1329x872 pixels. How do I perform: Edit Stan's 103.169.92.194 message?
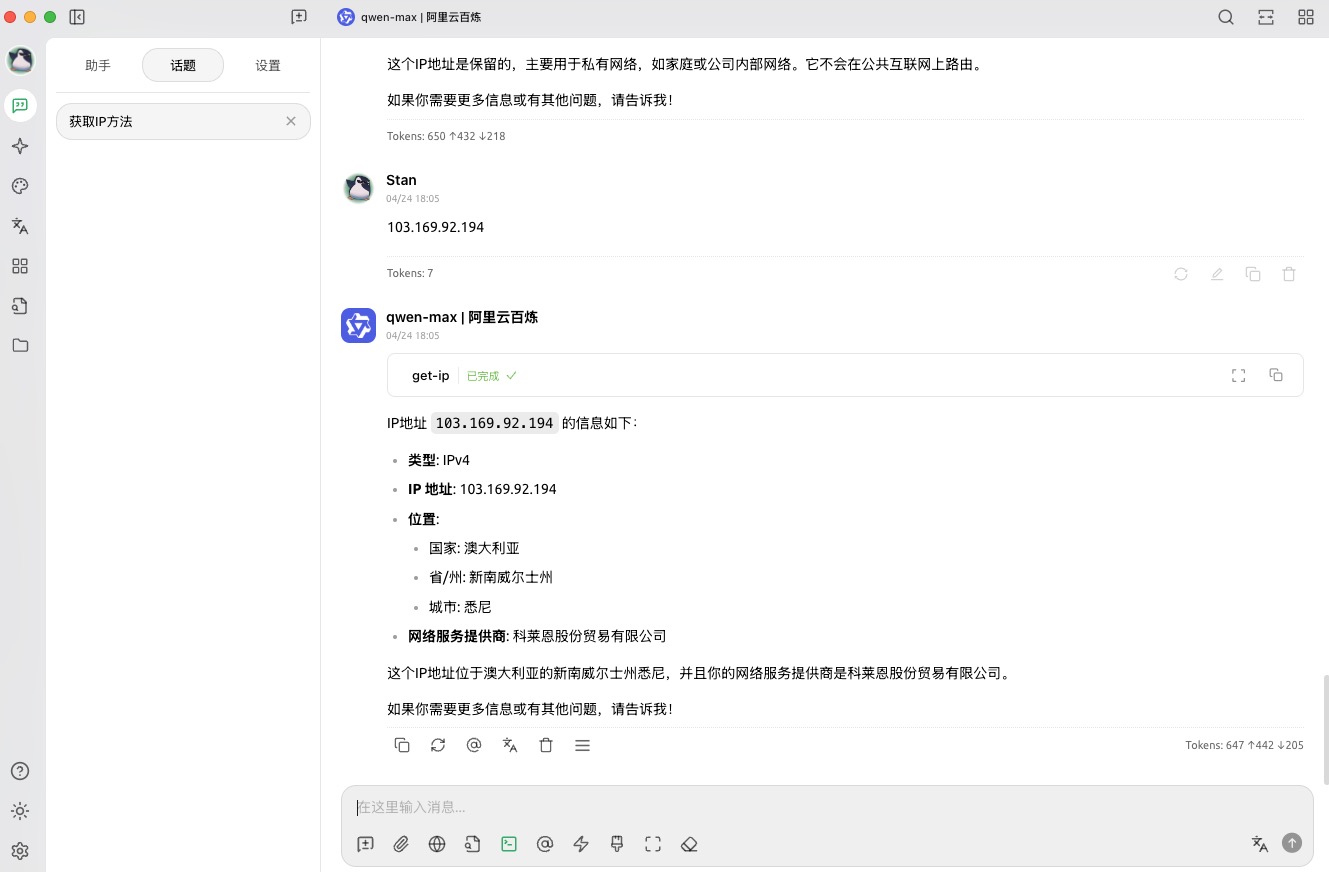click(1217, 273)
